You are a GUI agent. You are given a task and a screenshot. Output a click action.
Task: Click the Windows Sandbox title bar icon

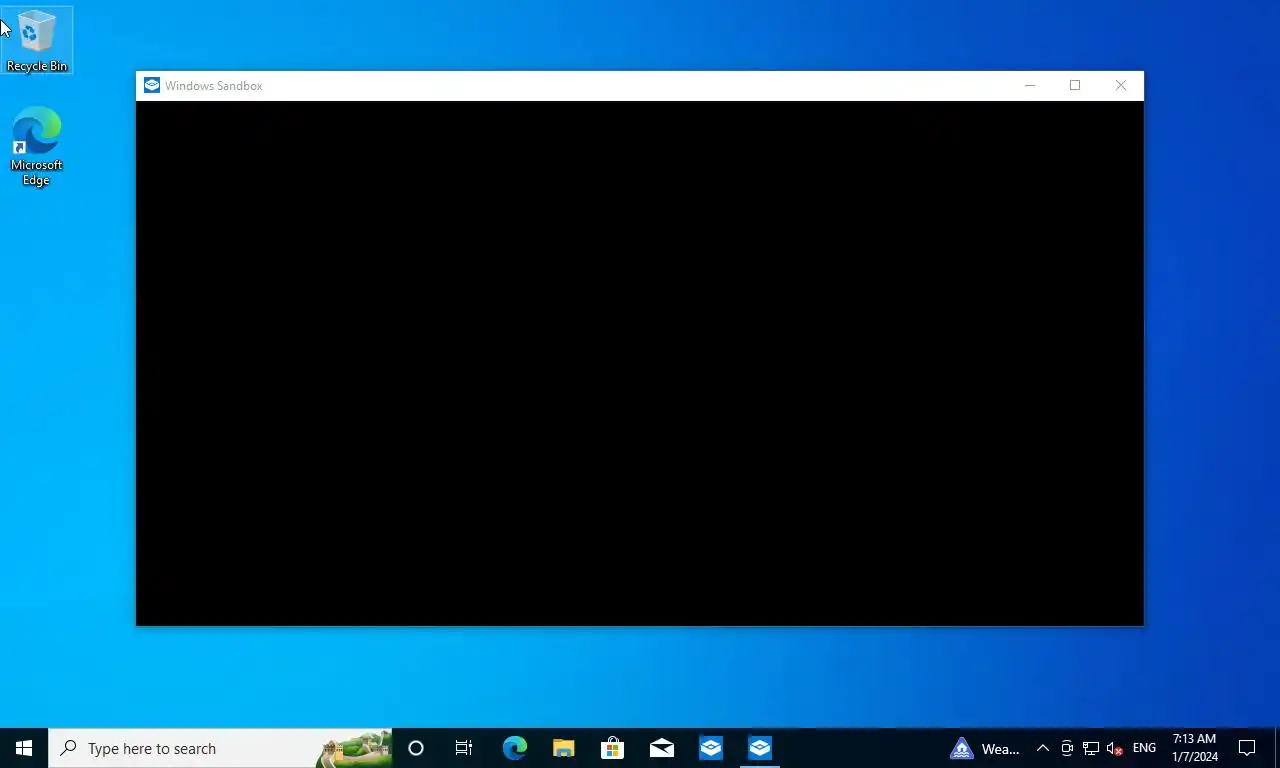pos(151,86)
